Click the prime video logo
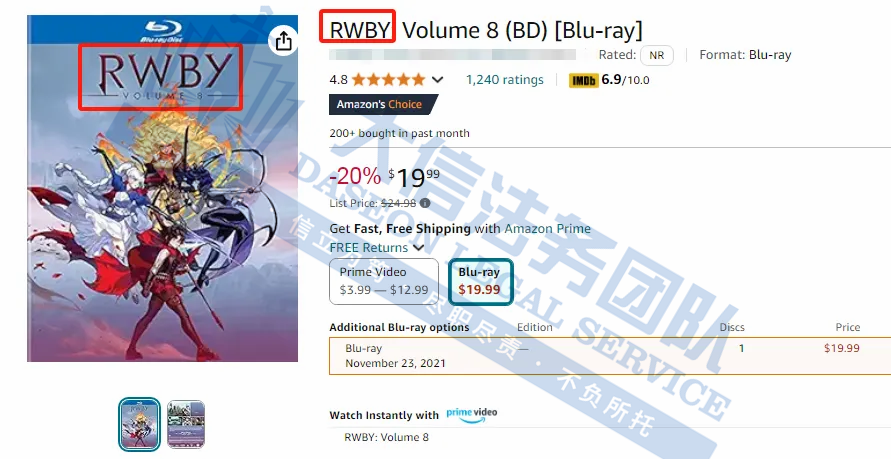 click(x=472, y=415)
